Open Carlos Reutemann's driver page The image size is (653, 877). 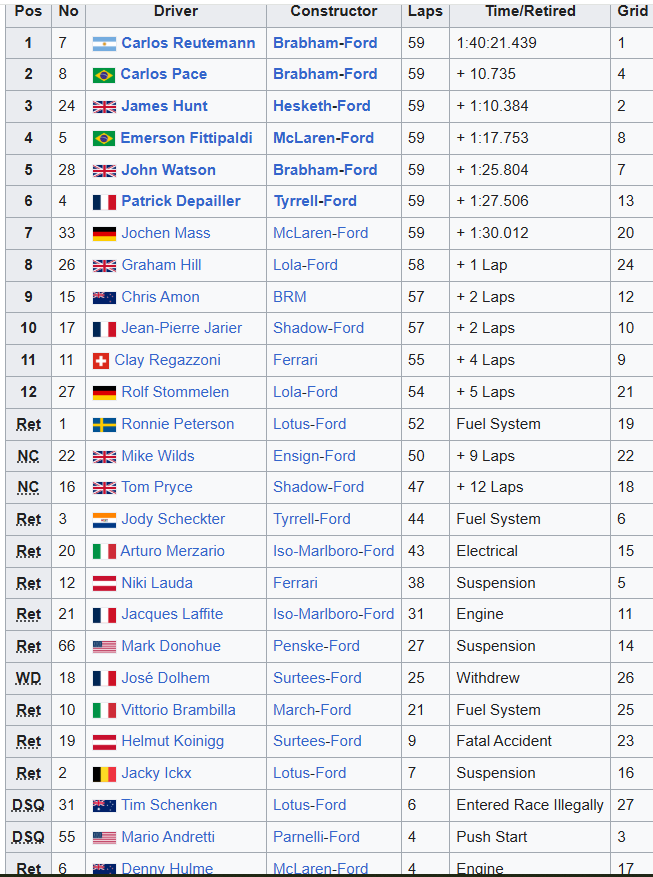point(188,43)
